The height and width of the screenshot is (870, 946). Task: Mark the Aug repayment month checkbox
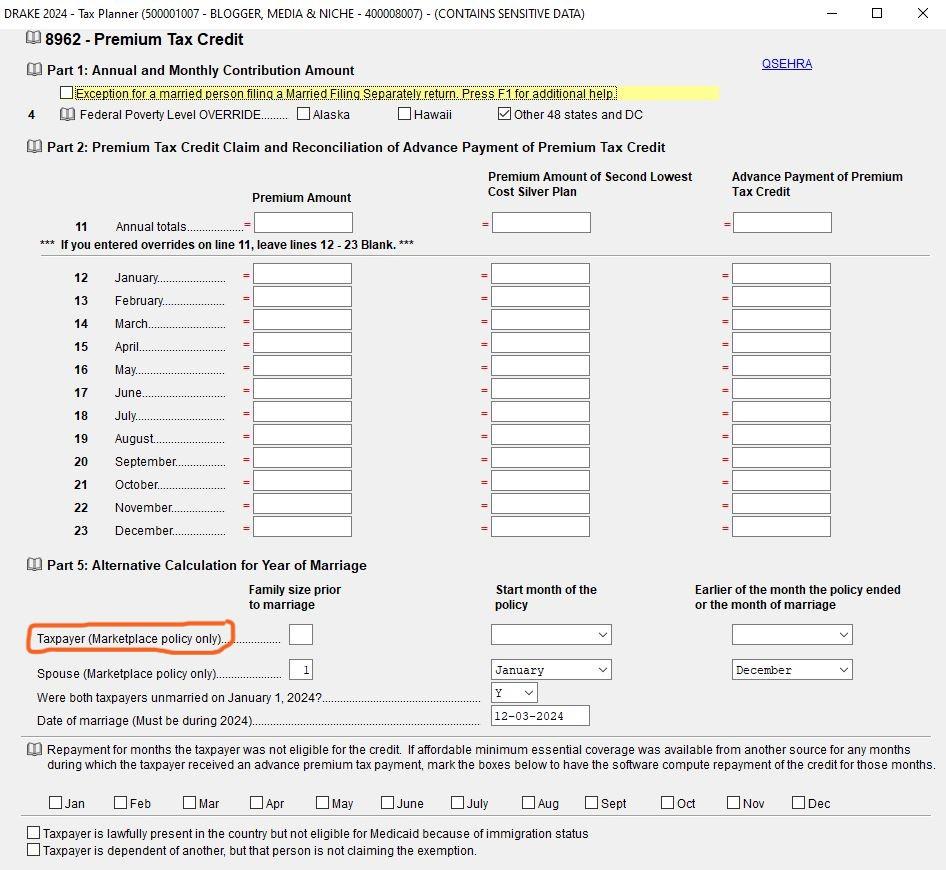point(529,802)
